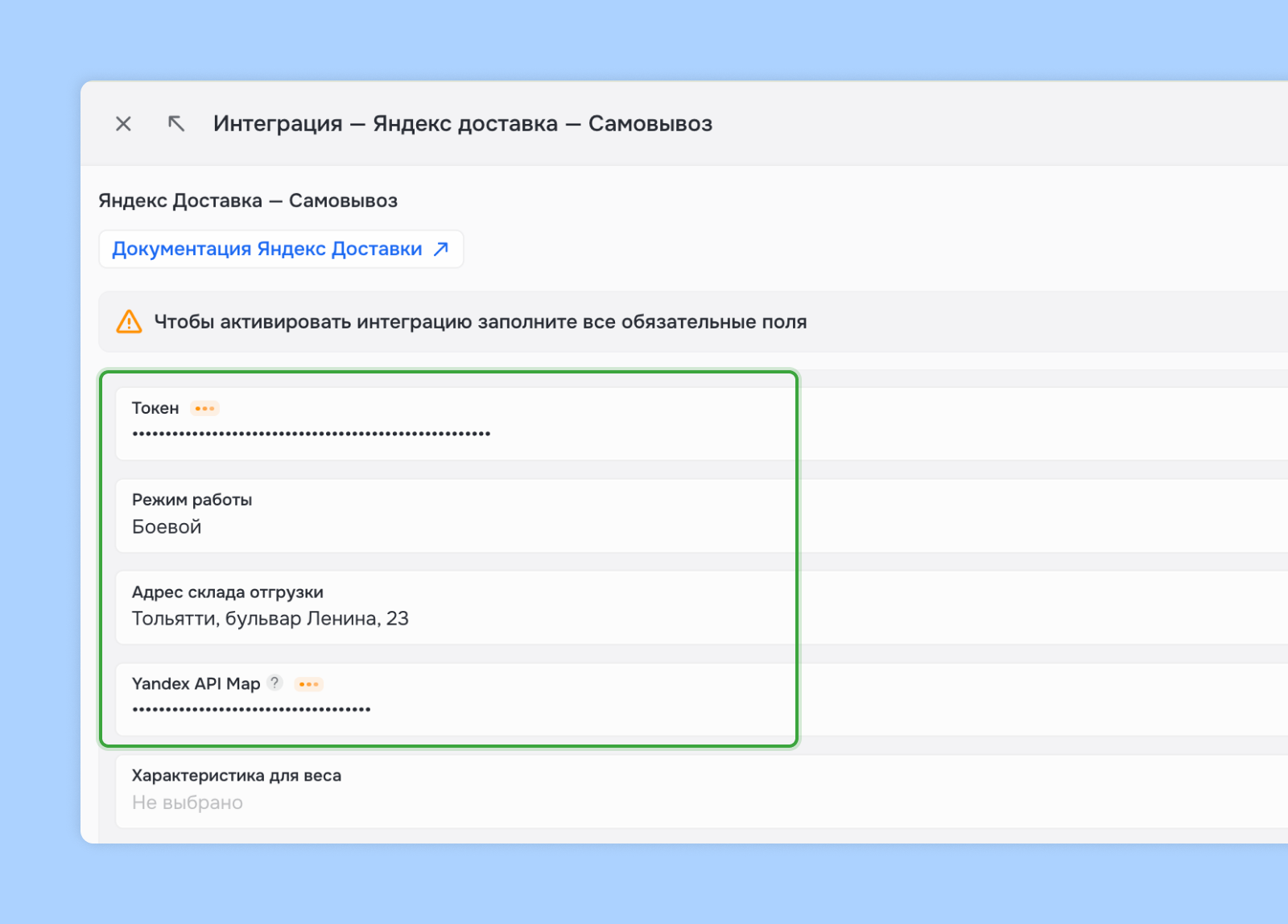The height and width of the screenshot is (924, 1288).
Task: Open the Режим работы dropdown
Action: [702, 516]
